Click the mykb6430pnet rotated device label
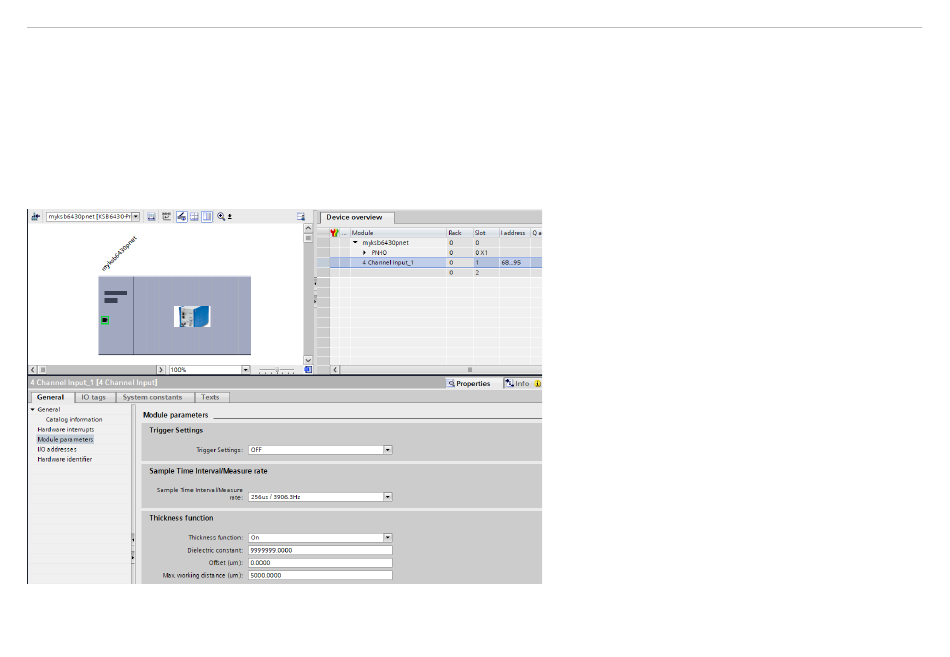The height and width of the screenshot is (657, 950). (119, 253)
